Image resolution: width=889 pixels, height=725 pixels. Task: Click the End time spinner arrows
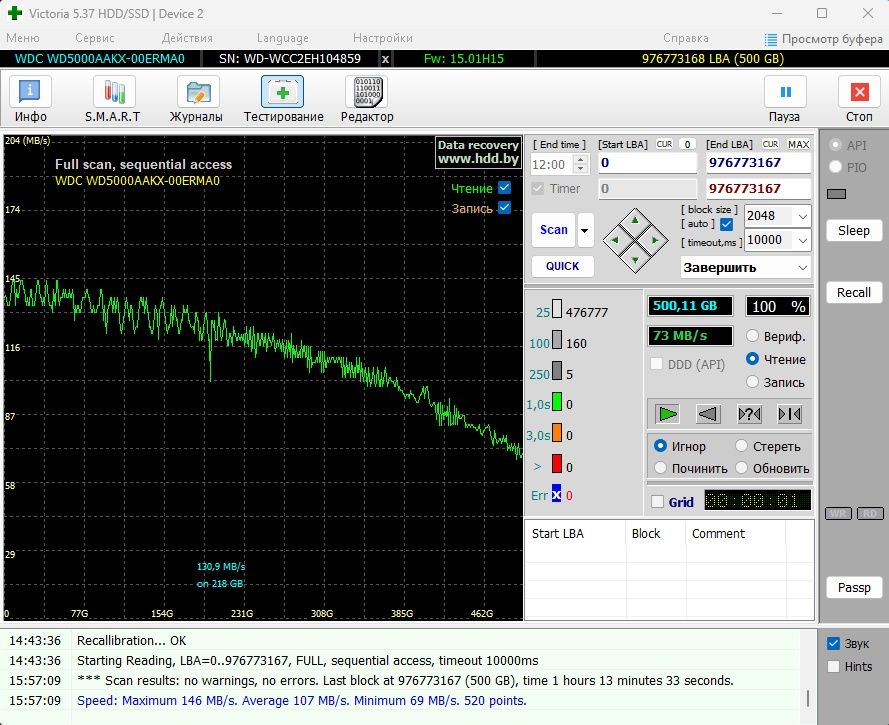(580, 164)
